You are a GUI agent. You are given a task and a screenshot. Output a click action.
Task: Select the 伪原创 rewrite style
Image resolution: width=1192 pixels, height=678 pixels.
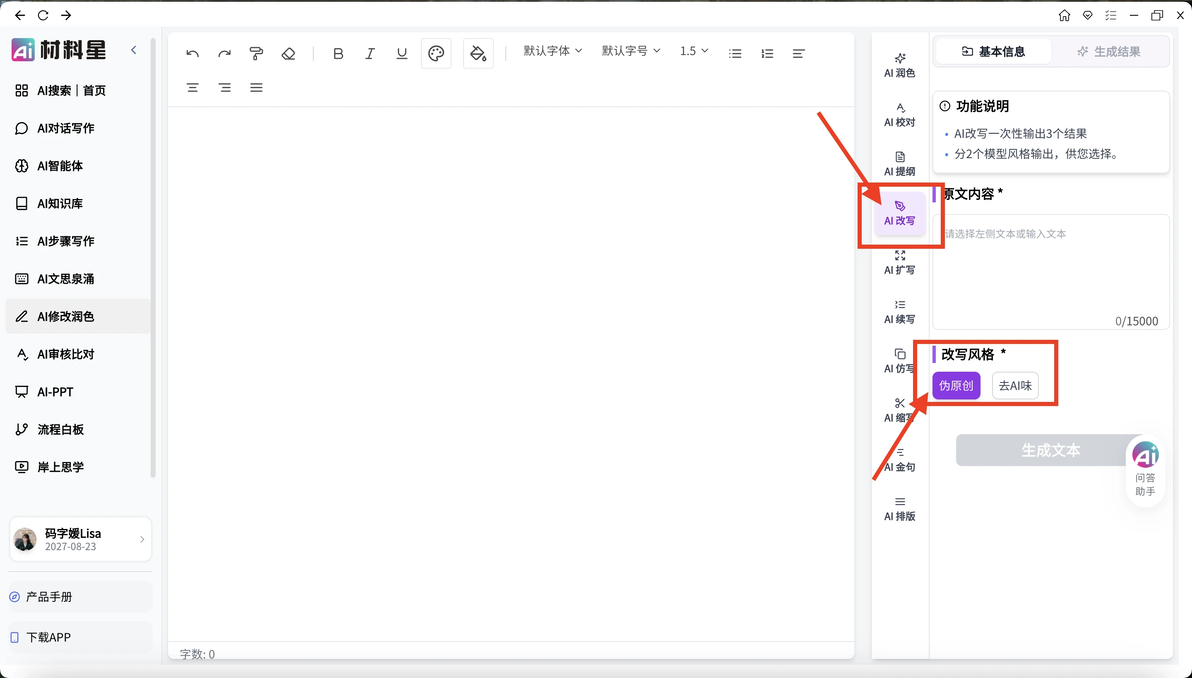pyautogui.click(x=956, y=385)
